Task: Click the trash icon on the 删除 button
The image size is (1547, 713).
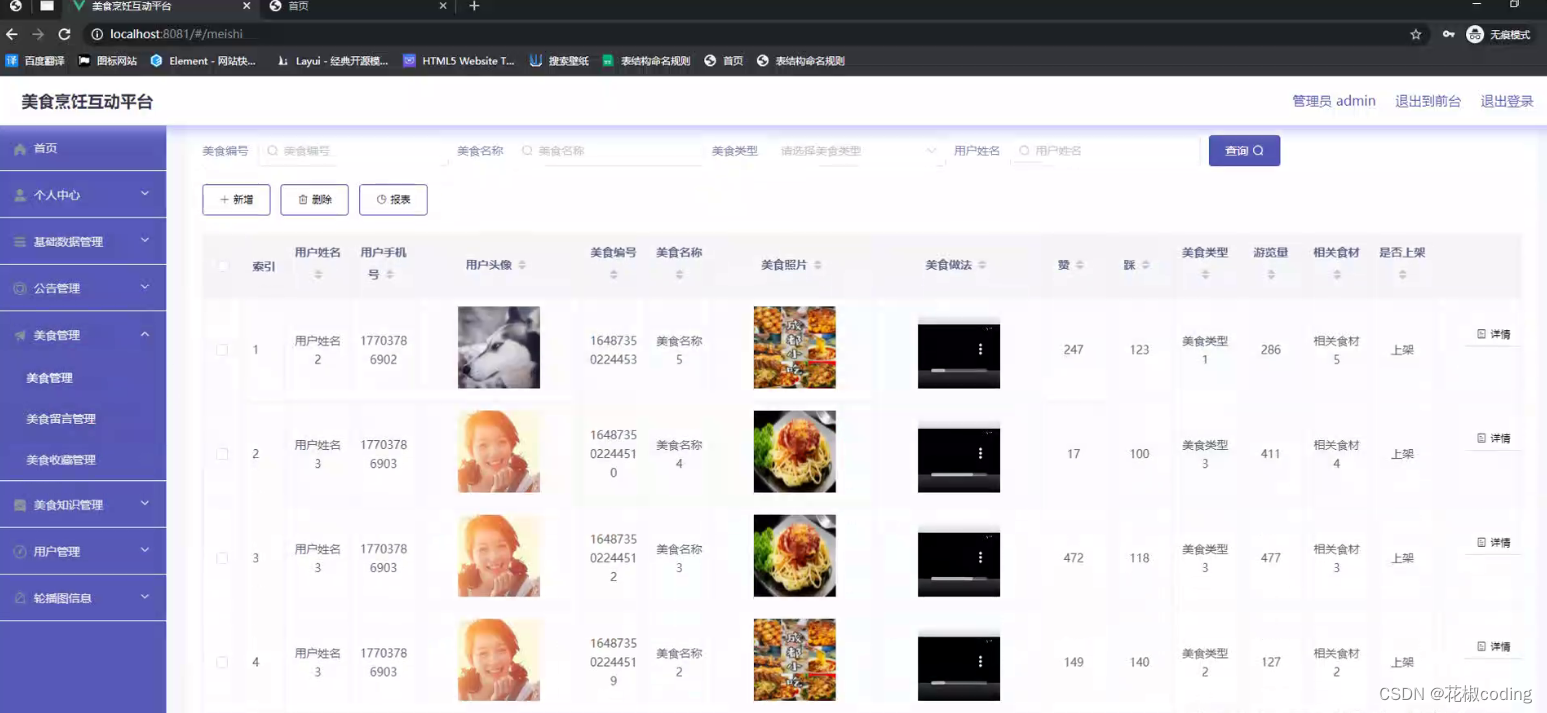Action: point(303,199)
